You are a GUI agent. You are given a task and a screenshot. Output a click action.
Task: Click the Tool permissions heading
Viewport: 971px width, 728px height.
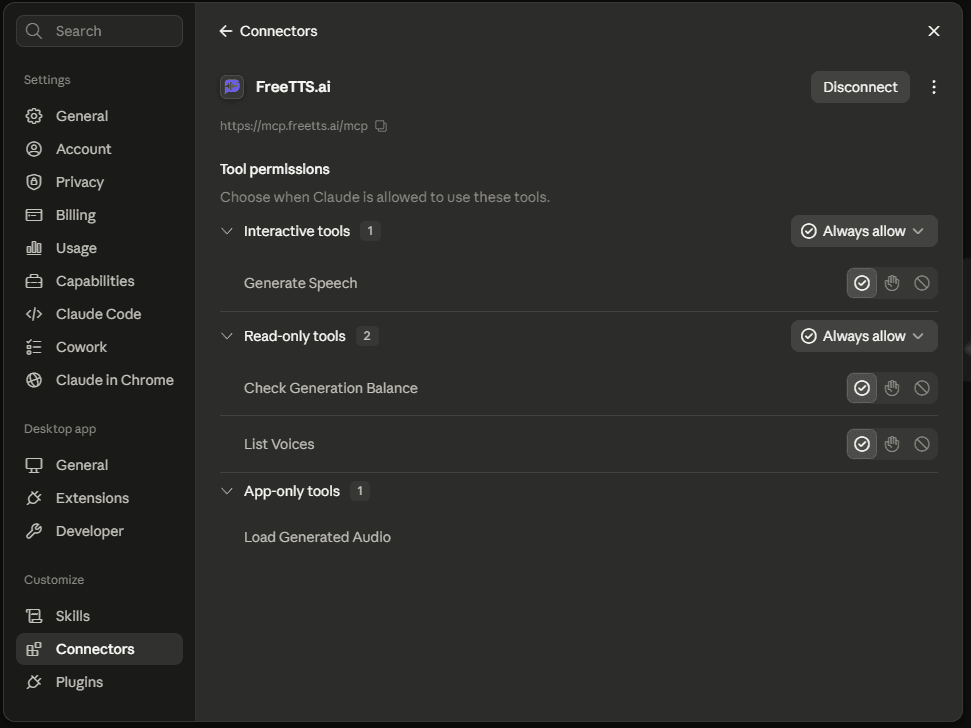click(x=274, y=169)
